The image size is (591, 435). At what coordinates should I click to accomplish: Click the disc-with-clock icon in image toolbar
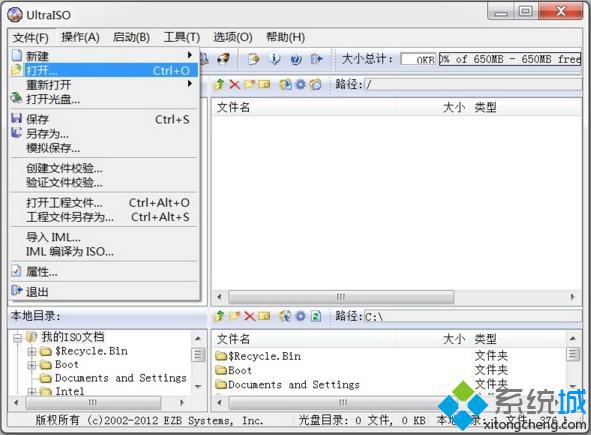315,84
